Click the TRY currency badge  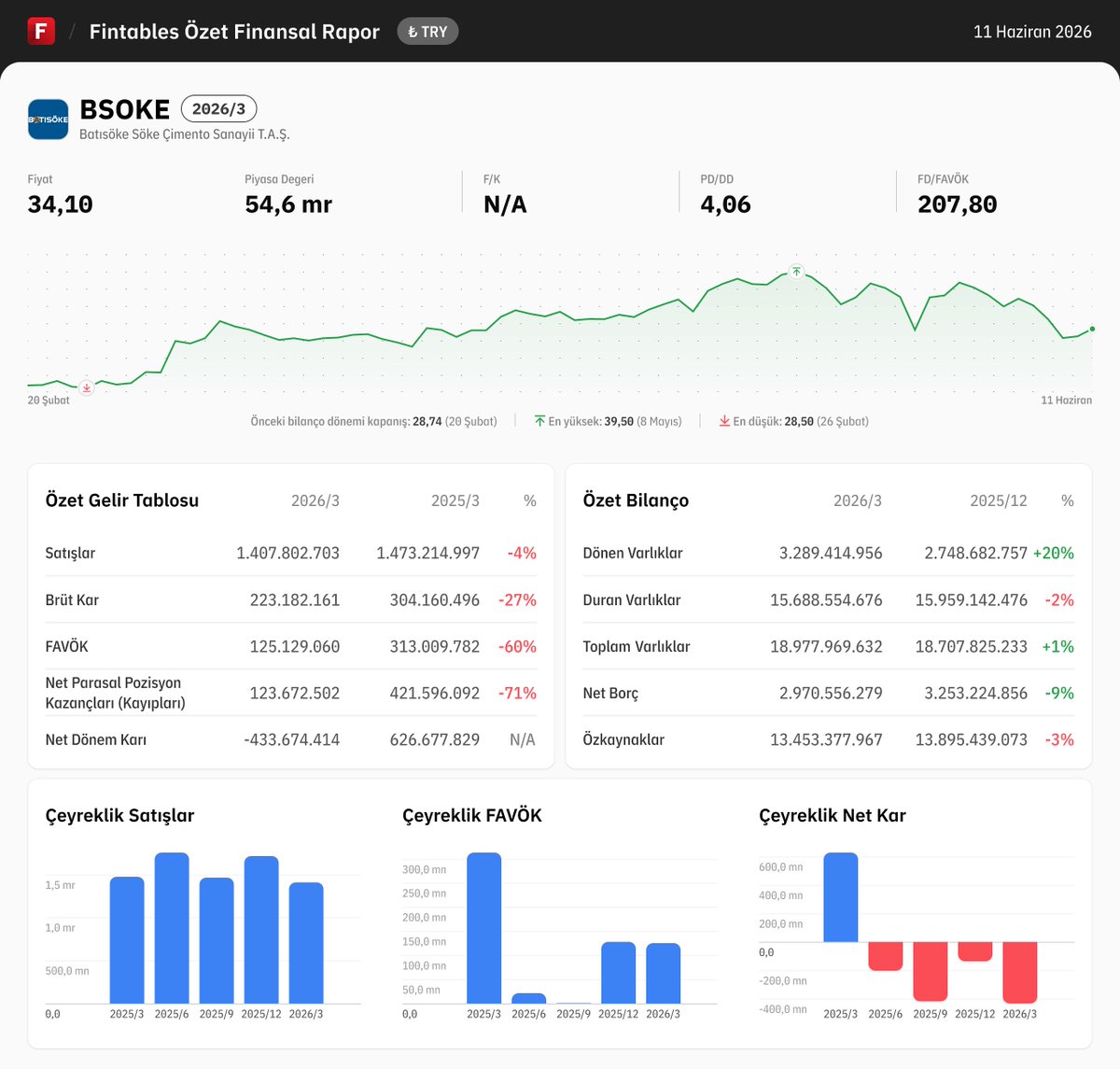[x=427, y=32]
